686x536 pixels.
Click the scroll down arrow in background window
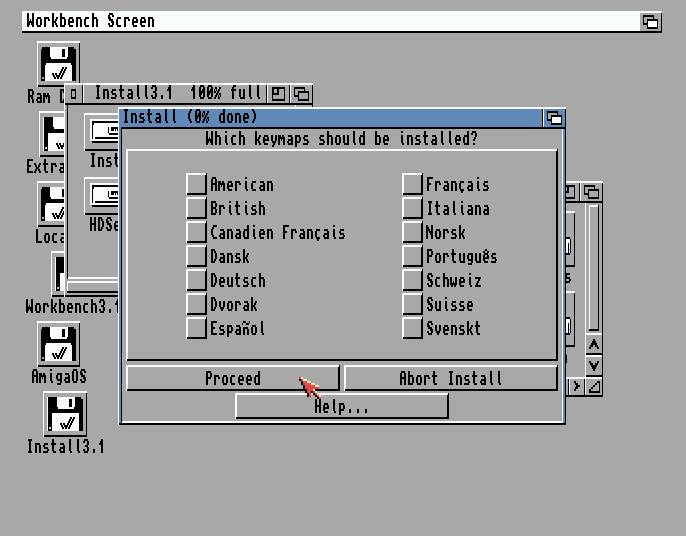point(594,365)
